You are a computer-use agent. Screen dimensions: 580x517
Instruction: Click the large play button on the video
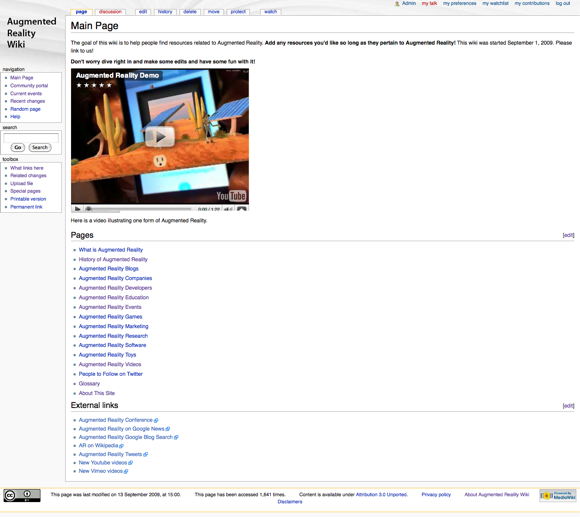point(160,137)
